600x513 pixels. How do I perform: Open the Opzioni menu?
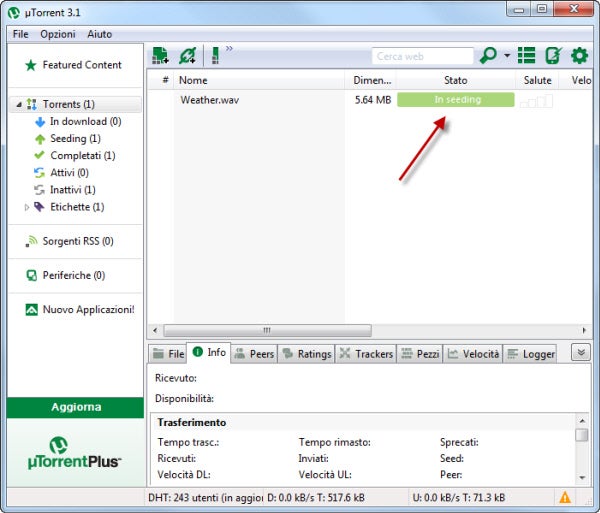(x=58, y=34)
